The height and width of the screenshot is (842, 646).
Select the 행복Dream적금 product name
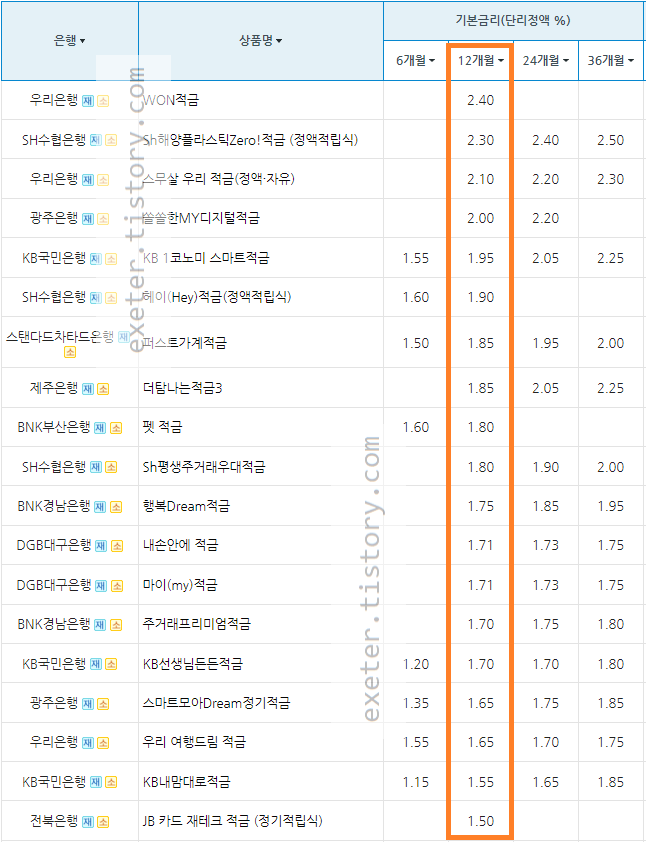click(x=186, y=506)
